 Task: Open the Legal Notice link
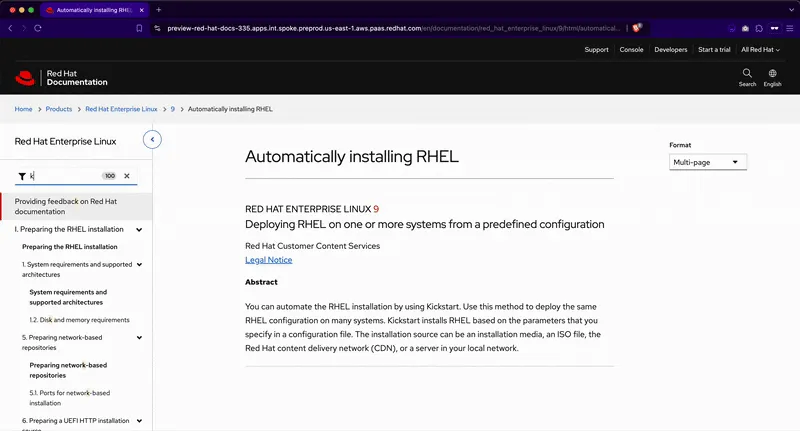(268, 260)
